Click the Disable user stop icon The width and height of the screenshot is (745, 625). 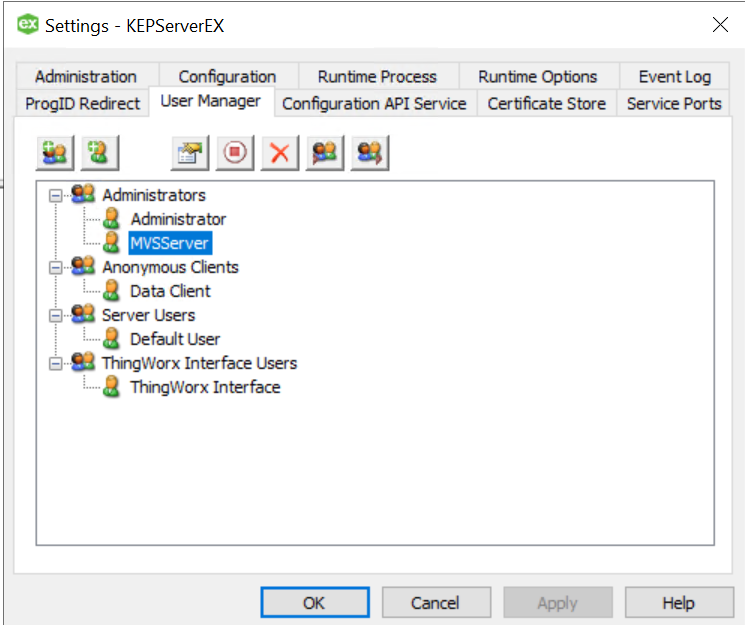point(235,153)
